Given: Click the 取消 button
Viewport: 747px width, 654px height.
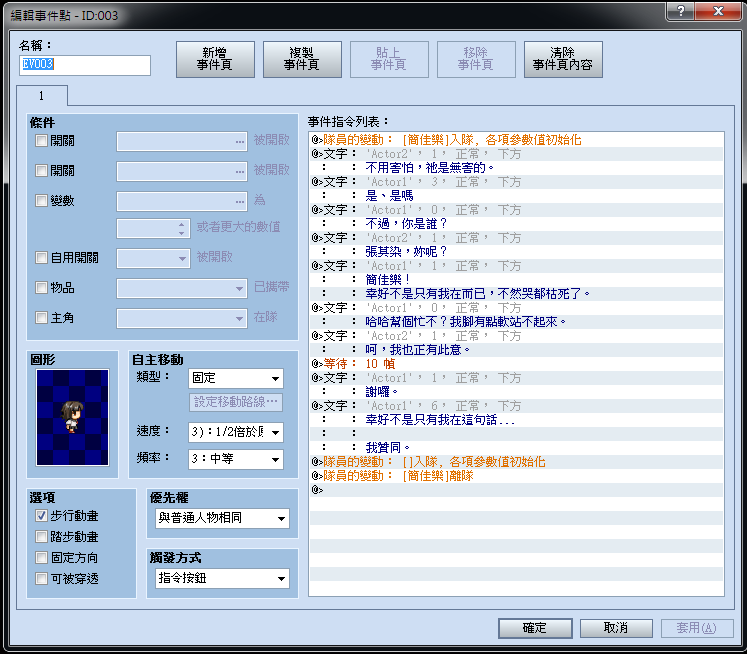Looking at the screenshot, I should (x=616, y=628).
